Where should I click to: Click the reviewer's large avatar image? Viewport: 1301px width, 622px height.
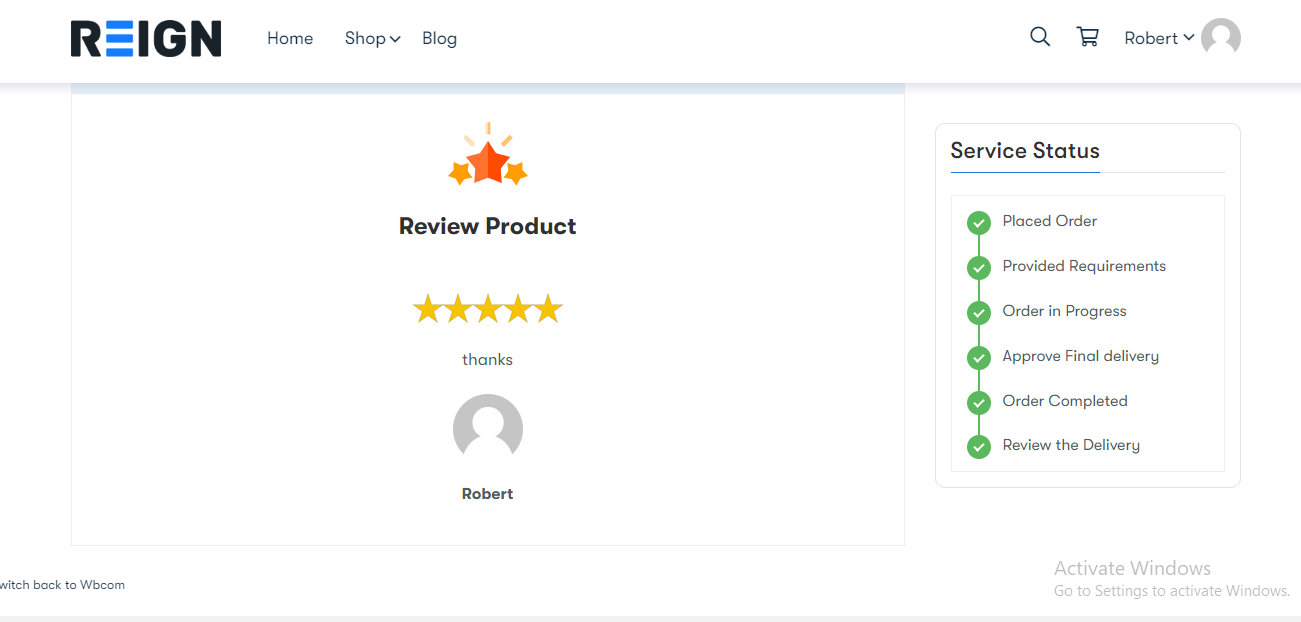point(488,429)
